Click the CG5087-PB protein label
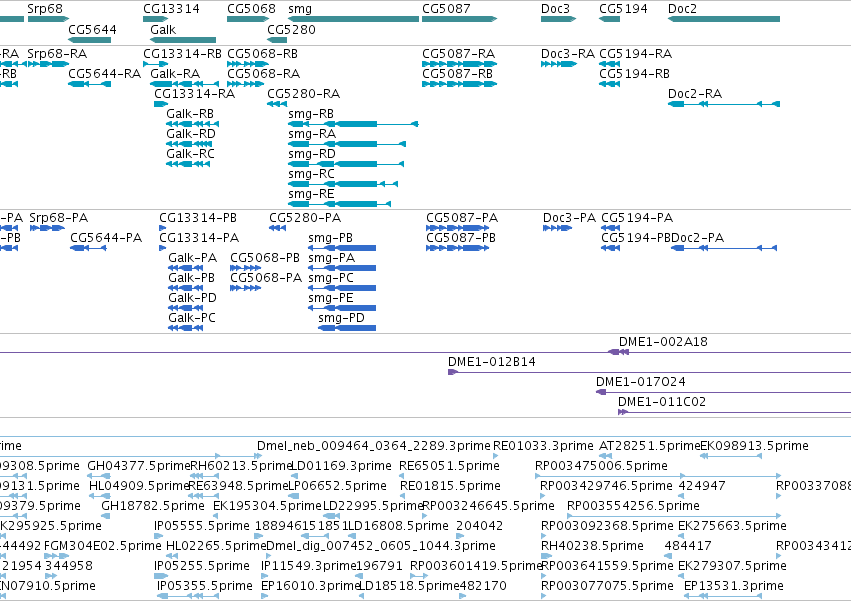The image size is (851, 601). (x=461, y=238)
